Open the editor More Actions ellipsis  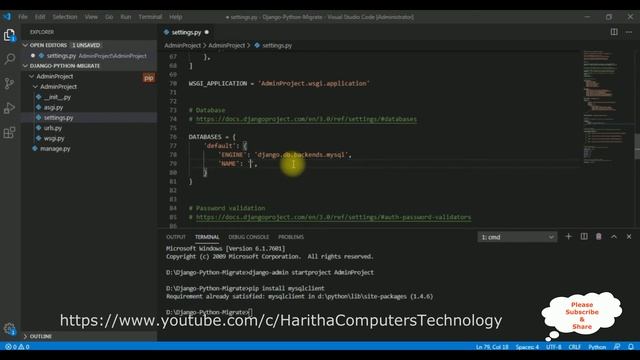click(629, 32)
